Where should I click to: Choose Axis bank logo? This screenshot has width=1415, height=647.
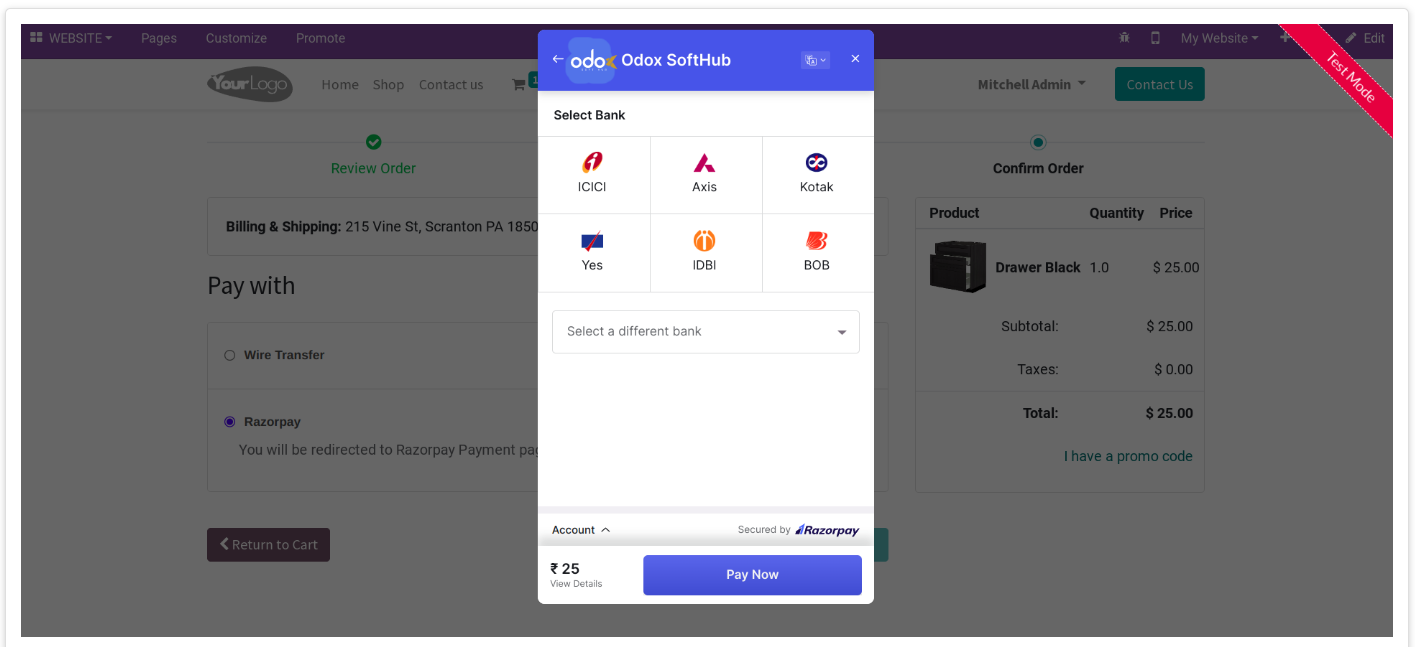pos(704,162)
